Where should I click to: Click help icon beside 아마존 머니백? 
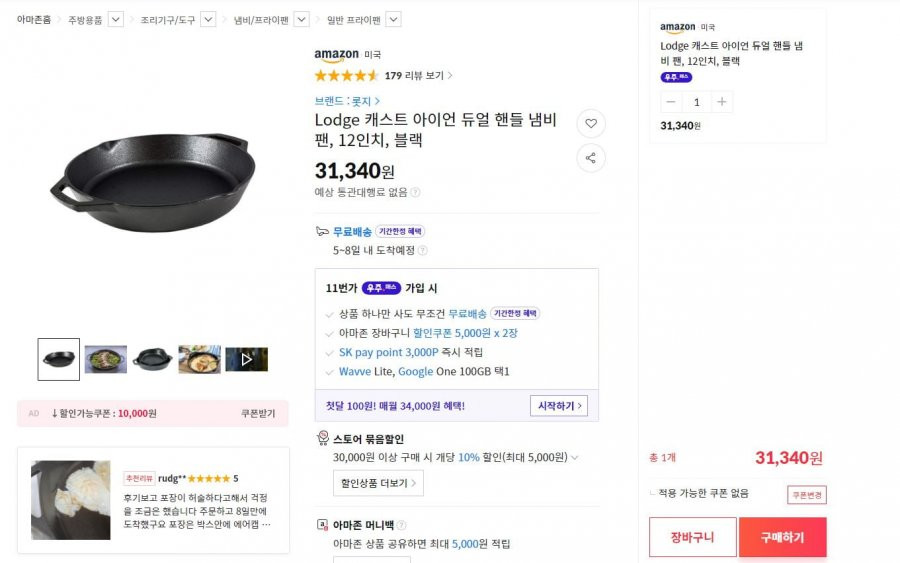[x=401, y=525]
